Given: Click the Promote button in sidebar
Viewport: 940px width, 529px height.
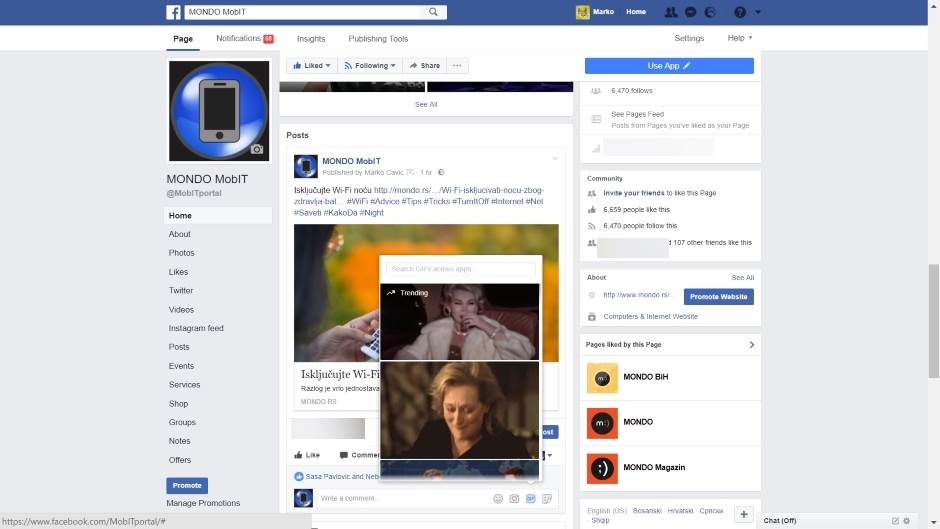Looking at the screenshot, I should 187,485.
